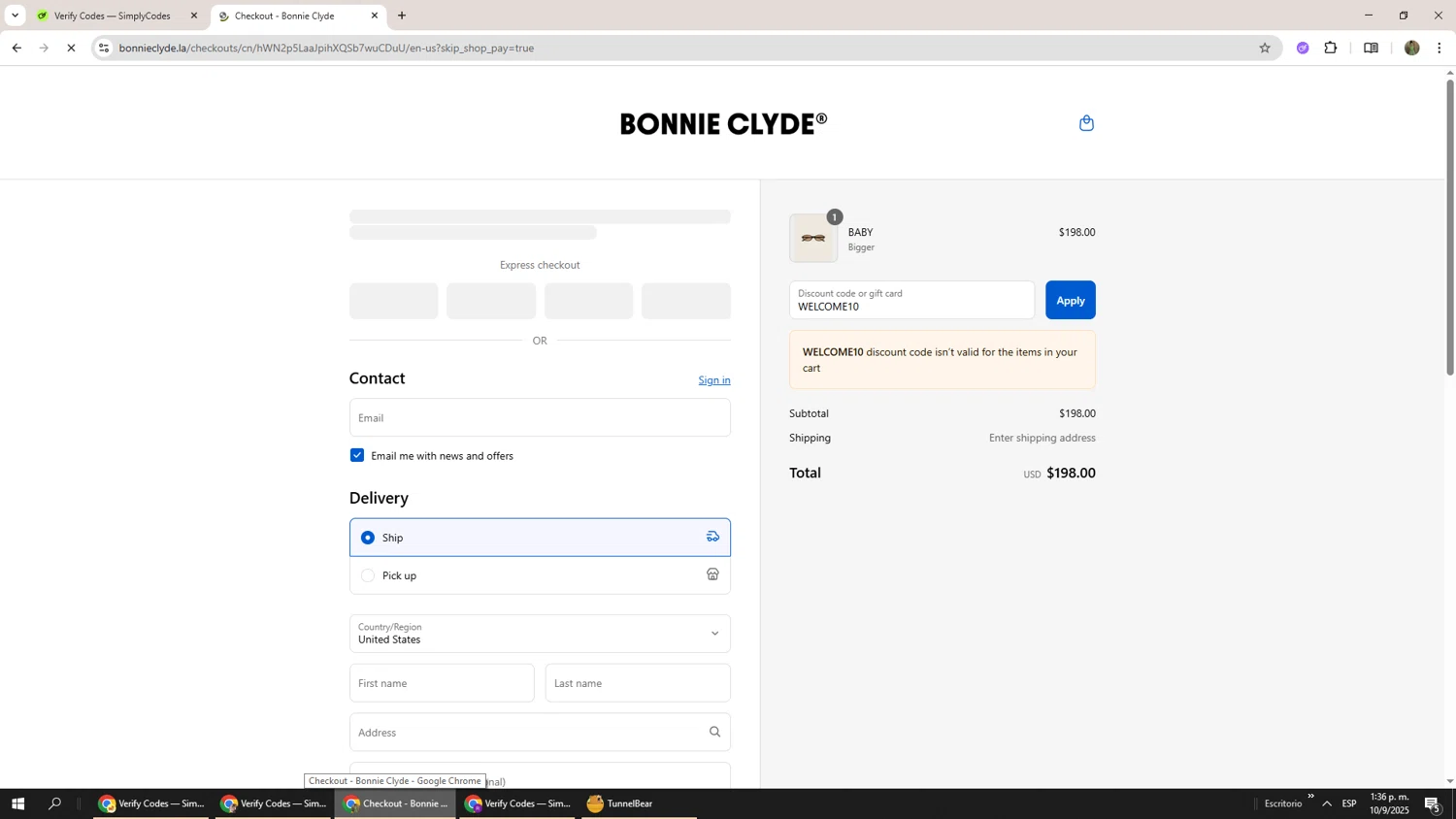Focus the First name field

click(442, 683)
